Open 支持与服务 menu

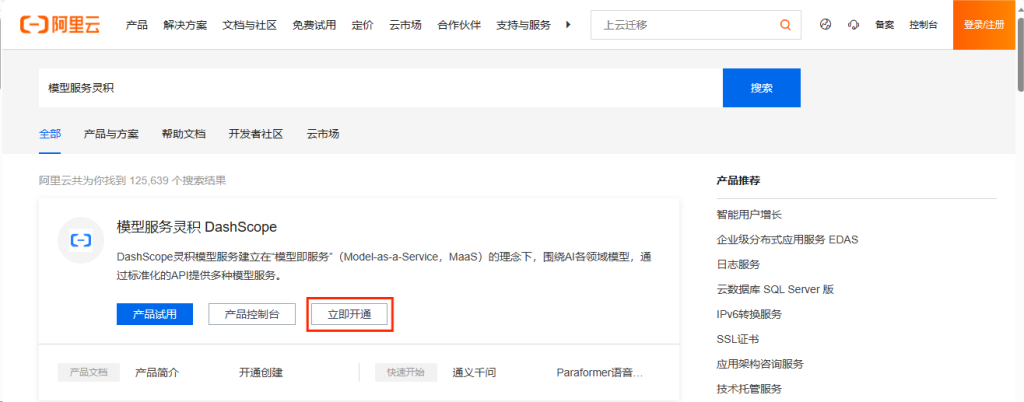524,25
